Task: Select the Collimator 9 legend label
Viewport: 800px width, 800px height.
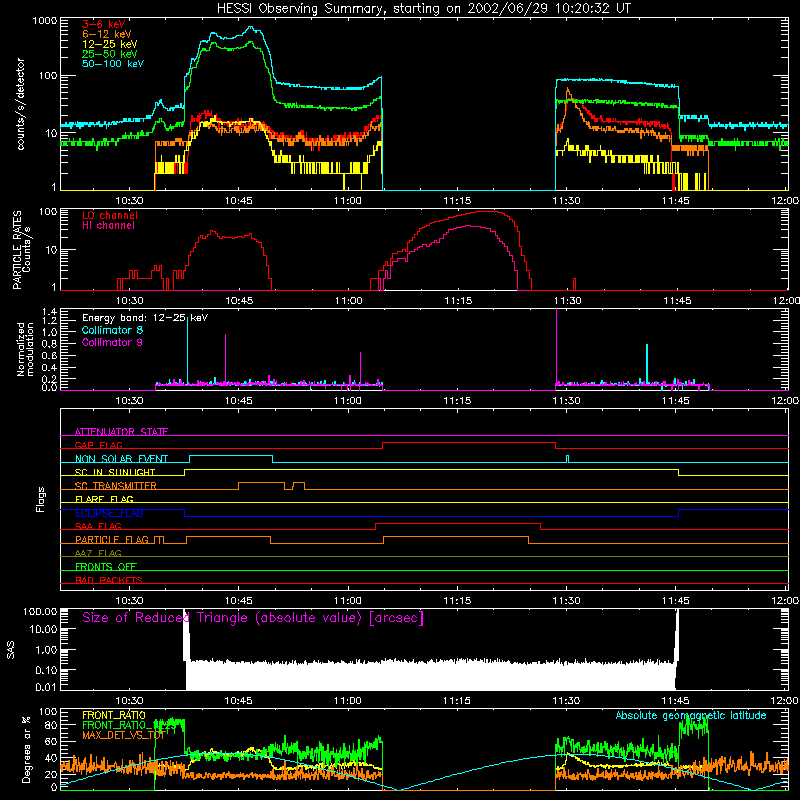Action: coord(112,342)
